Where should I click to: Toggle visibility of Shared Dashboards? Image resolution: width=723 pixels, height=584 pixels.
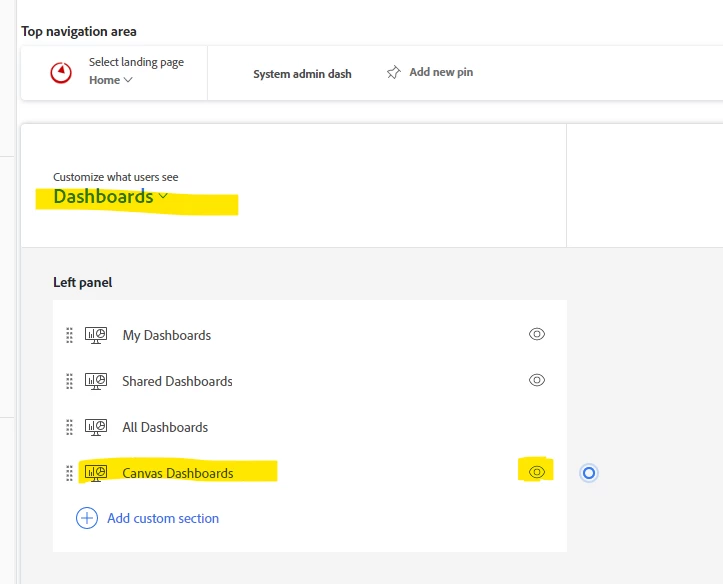click(x=537, y=380)
